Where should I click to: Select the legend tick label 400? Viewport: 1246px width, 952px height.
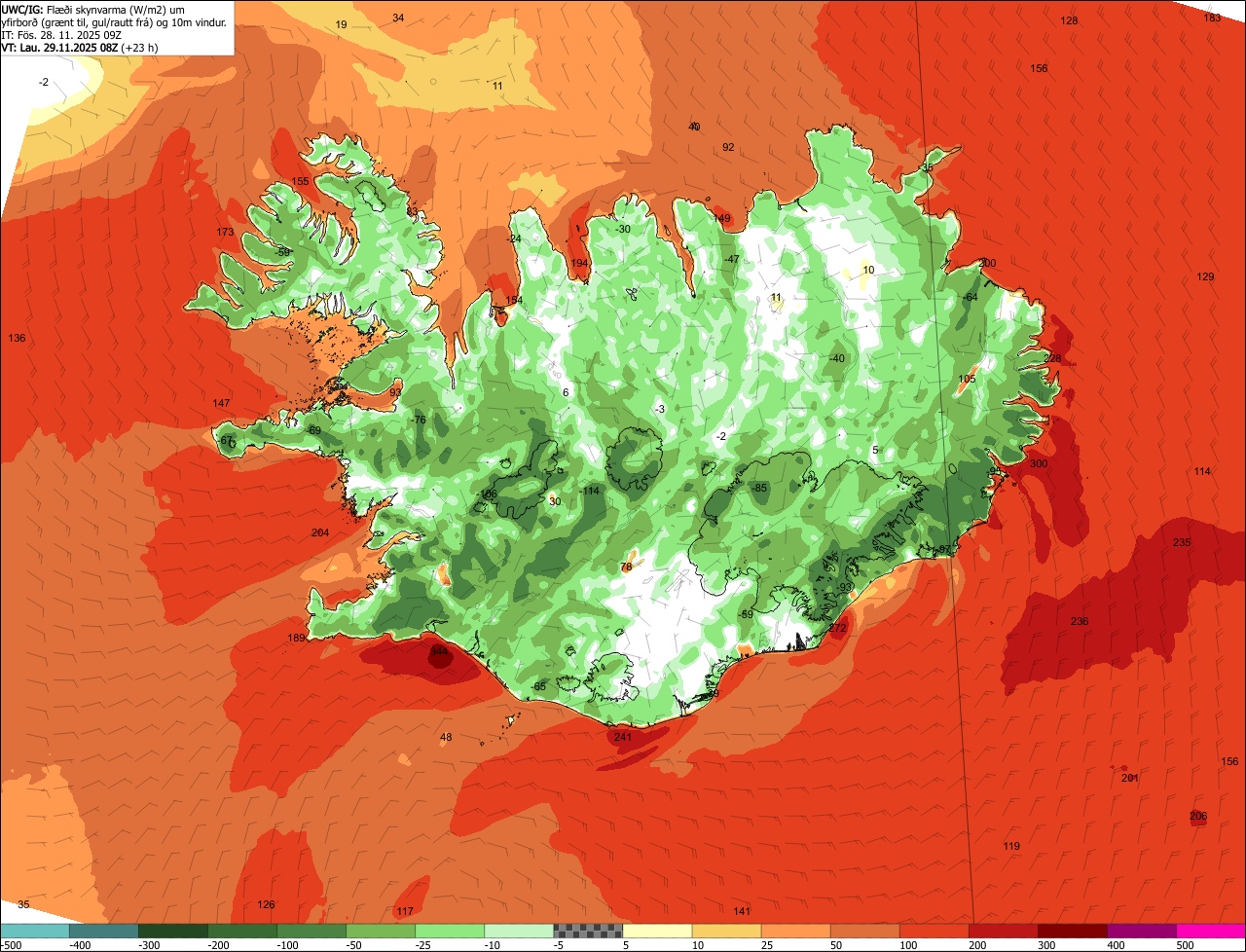1114,944
